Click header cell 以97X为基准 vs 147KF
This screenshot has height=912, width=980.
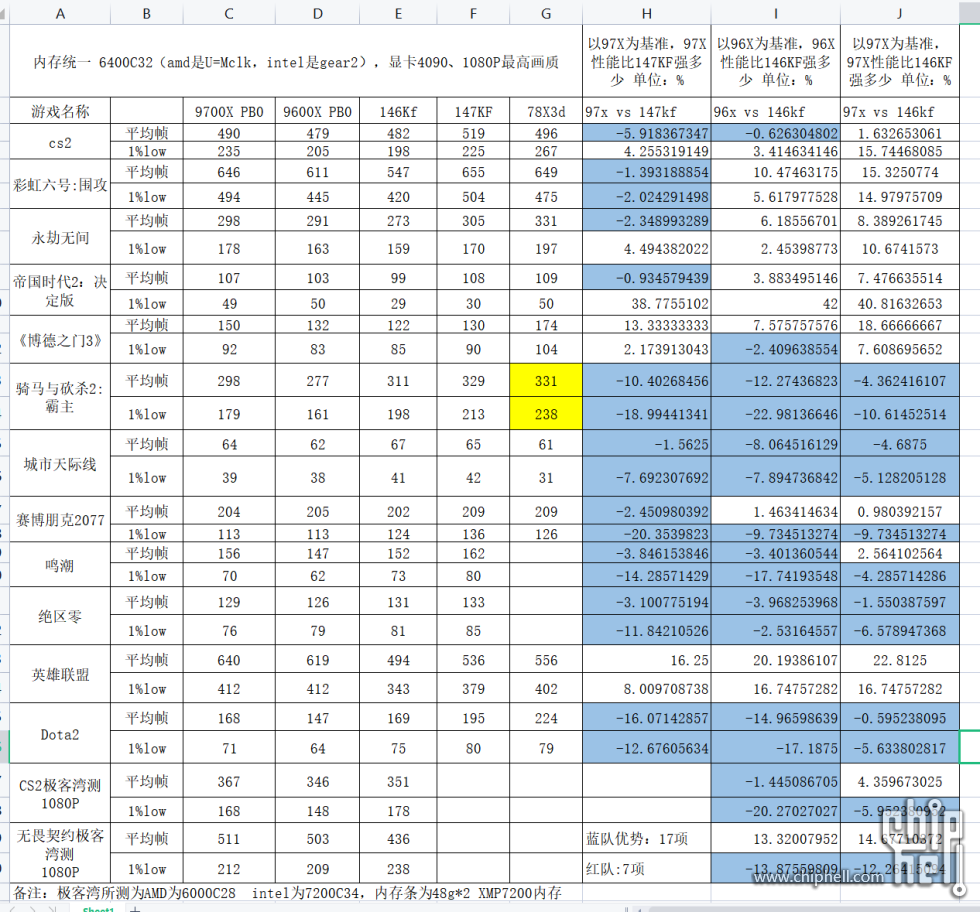pyautogui.click(x=646, y=61)
